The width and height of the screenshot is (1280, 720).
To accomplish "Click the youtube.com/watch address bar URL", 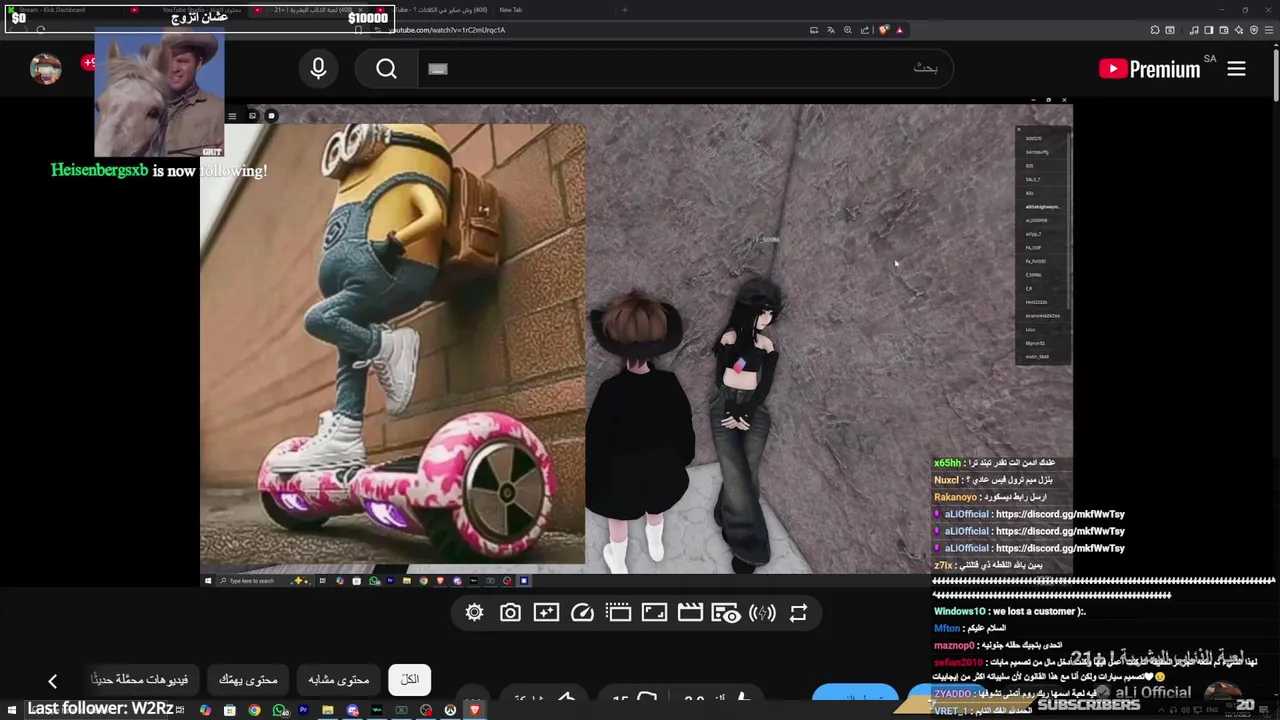I will click(447, 30).
